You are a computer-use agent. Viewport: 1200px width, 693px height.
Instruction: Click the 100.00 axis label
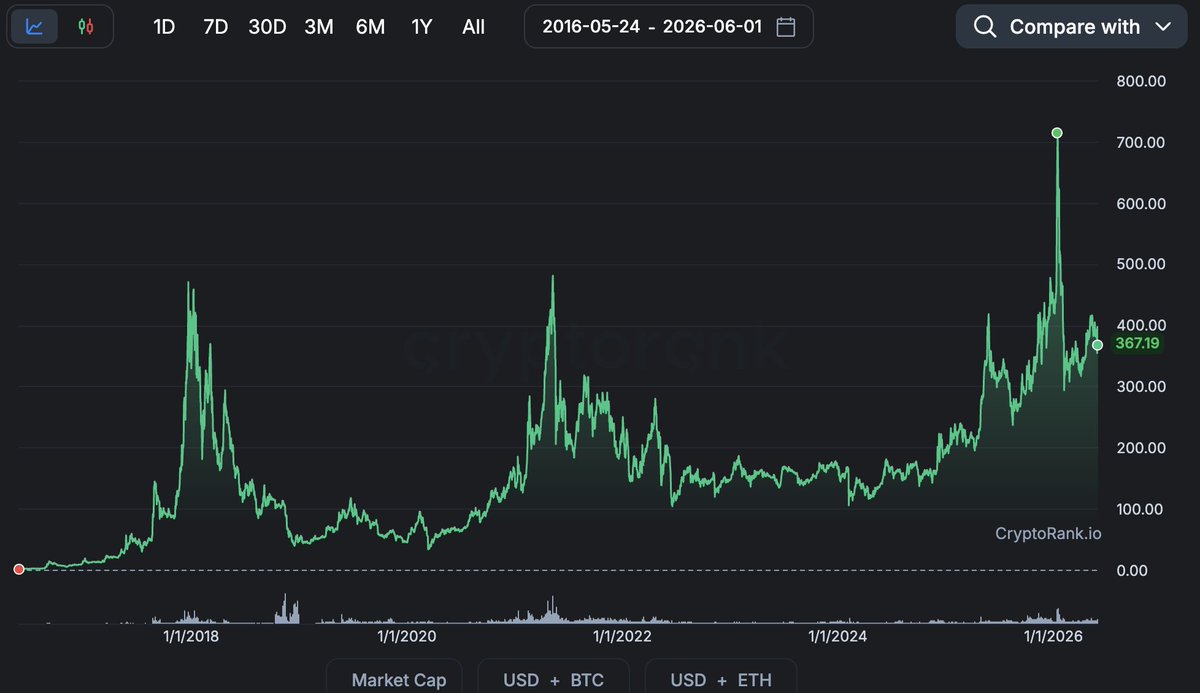click(1141, 508)
